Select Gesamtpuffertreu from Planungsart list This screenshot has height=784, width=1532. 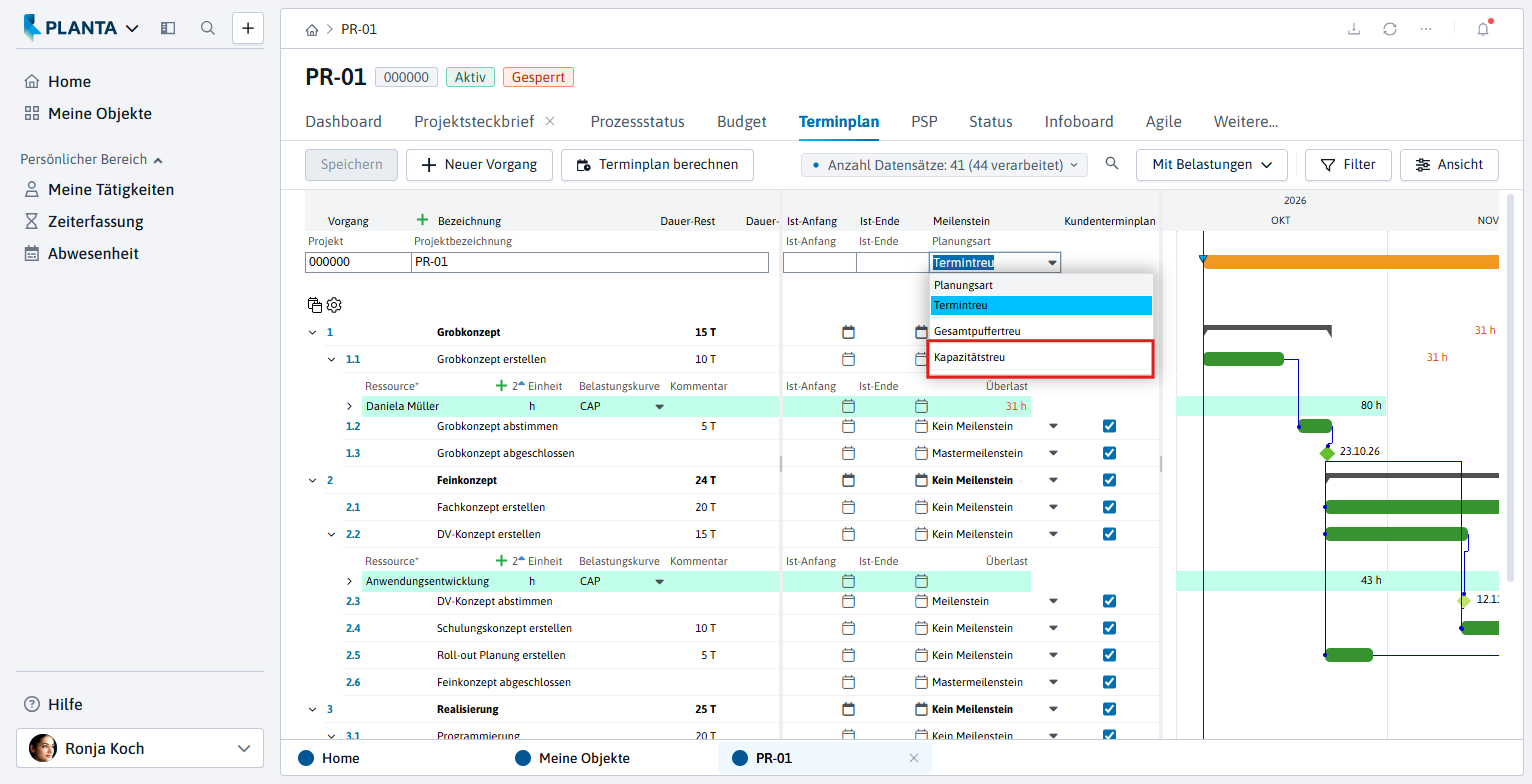point(1041,331)
